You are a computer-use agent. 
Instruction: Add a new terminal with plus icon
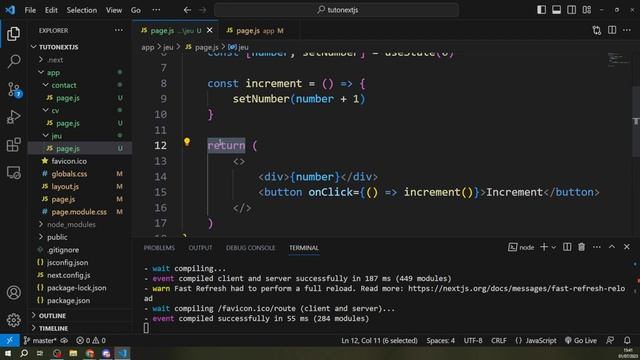pos(544,247)
